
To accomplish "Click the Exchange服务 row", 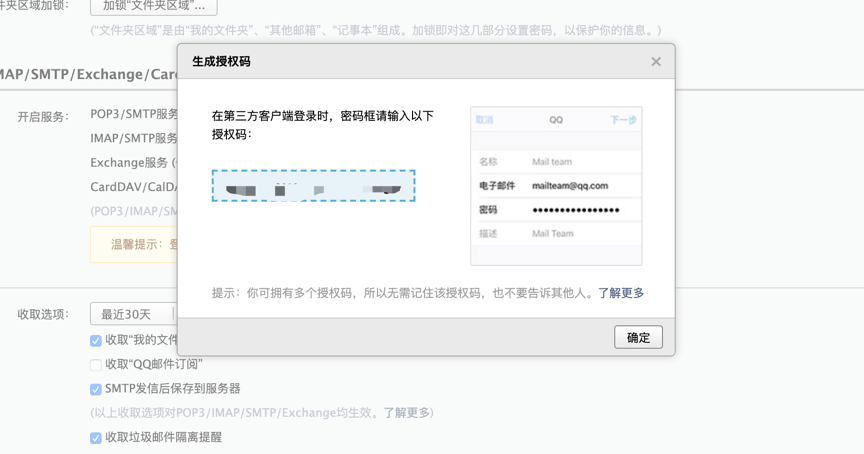I will (133, 163).
